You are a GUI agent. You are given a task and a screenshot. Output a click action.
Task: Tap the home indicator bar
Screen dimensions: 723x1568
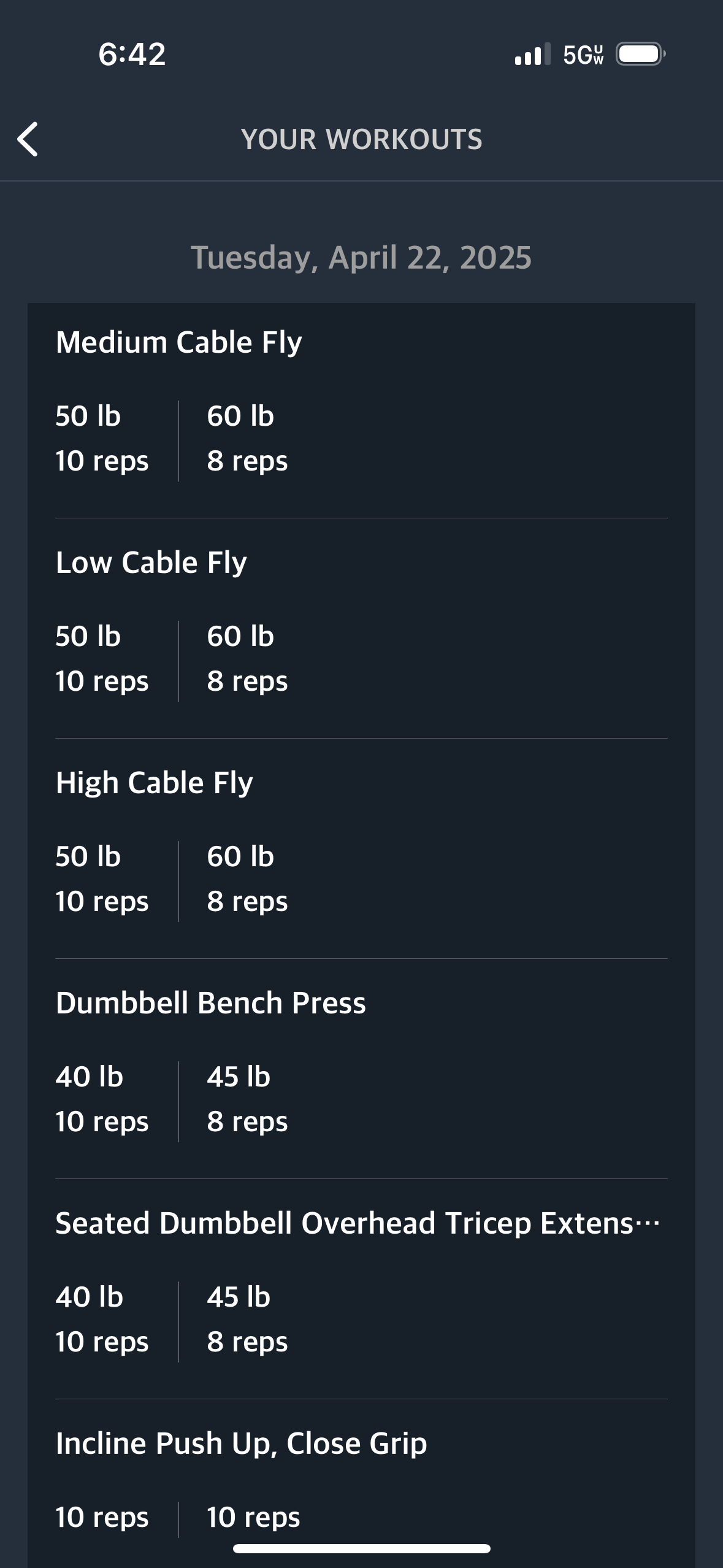point(362,1548)
